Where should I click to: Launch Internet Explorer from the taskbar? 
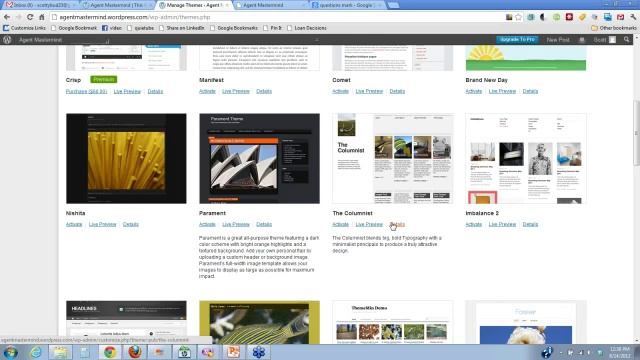coord(36,352)
